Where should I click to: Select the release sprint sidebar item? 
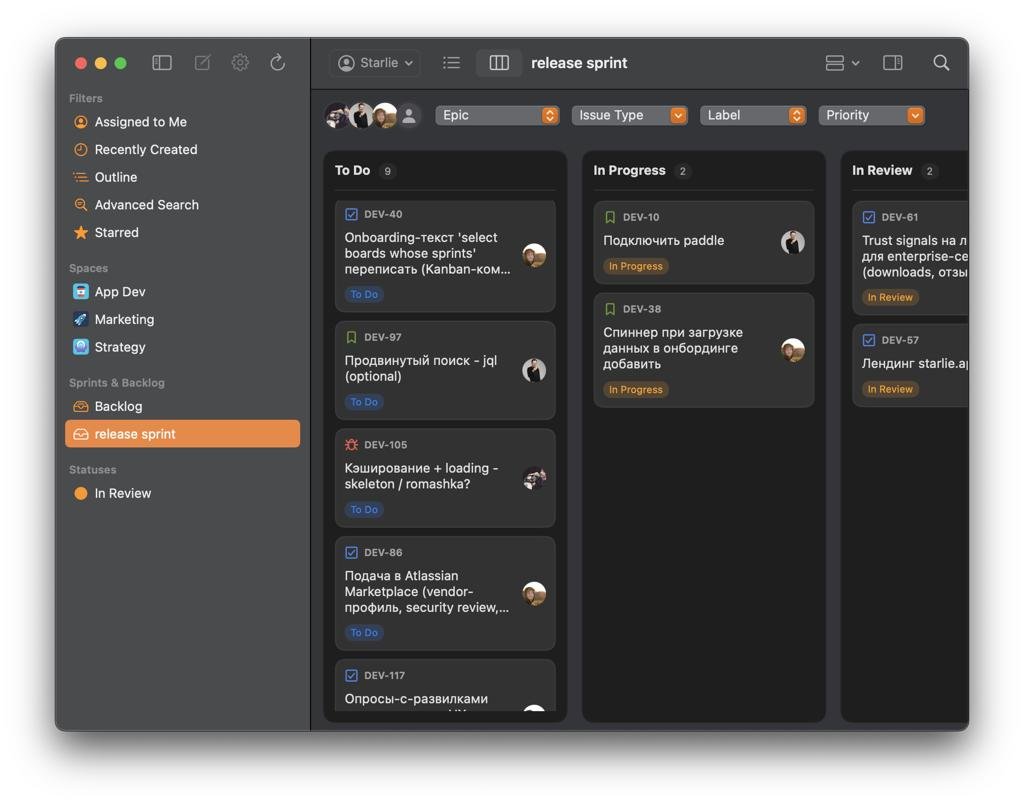tap(182, 434)
